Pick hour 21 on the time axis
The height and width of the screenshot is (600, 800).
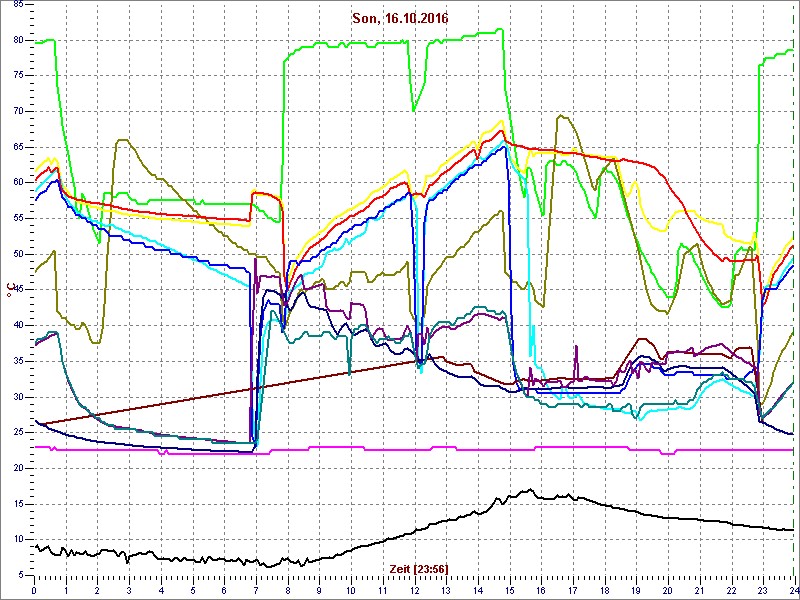[x=698, y=590]
